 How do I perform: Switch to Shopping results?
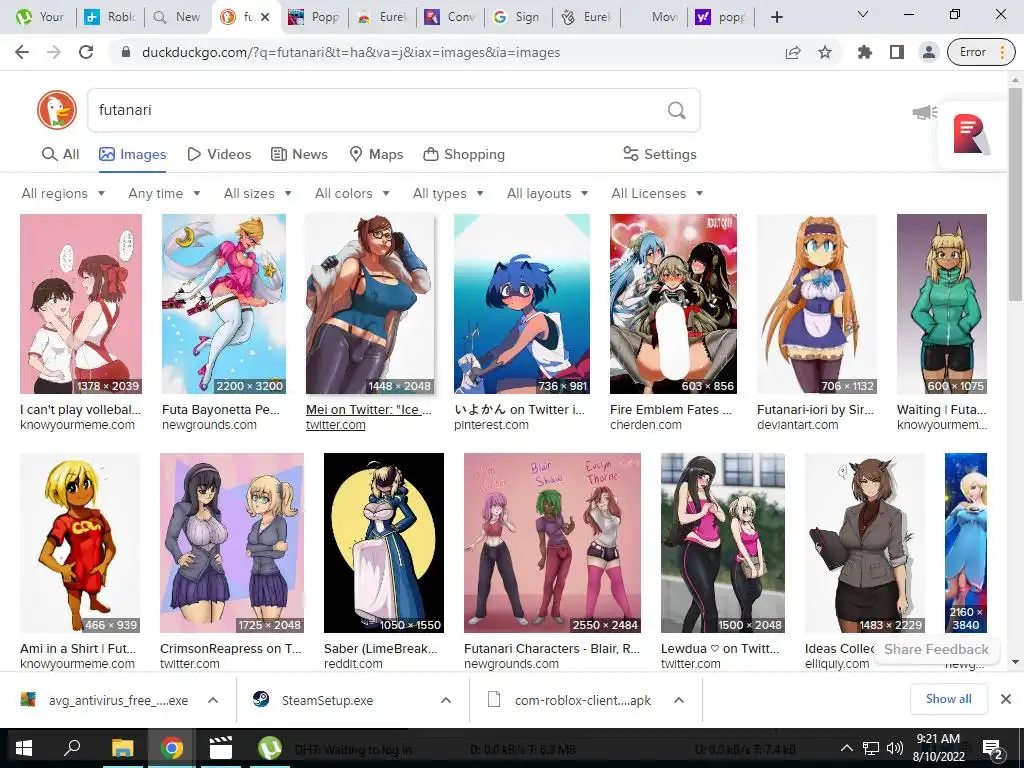464,154
